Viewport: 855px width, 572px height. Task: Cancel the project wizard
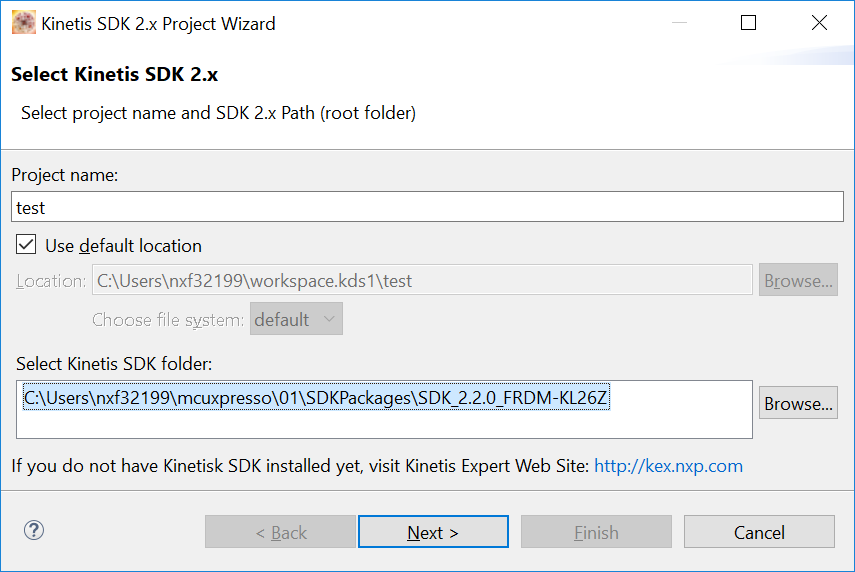click(759, 532)
